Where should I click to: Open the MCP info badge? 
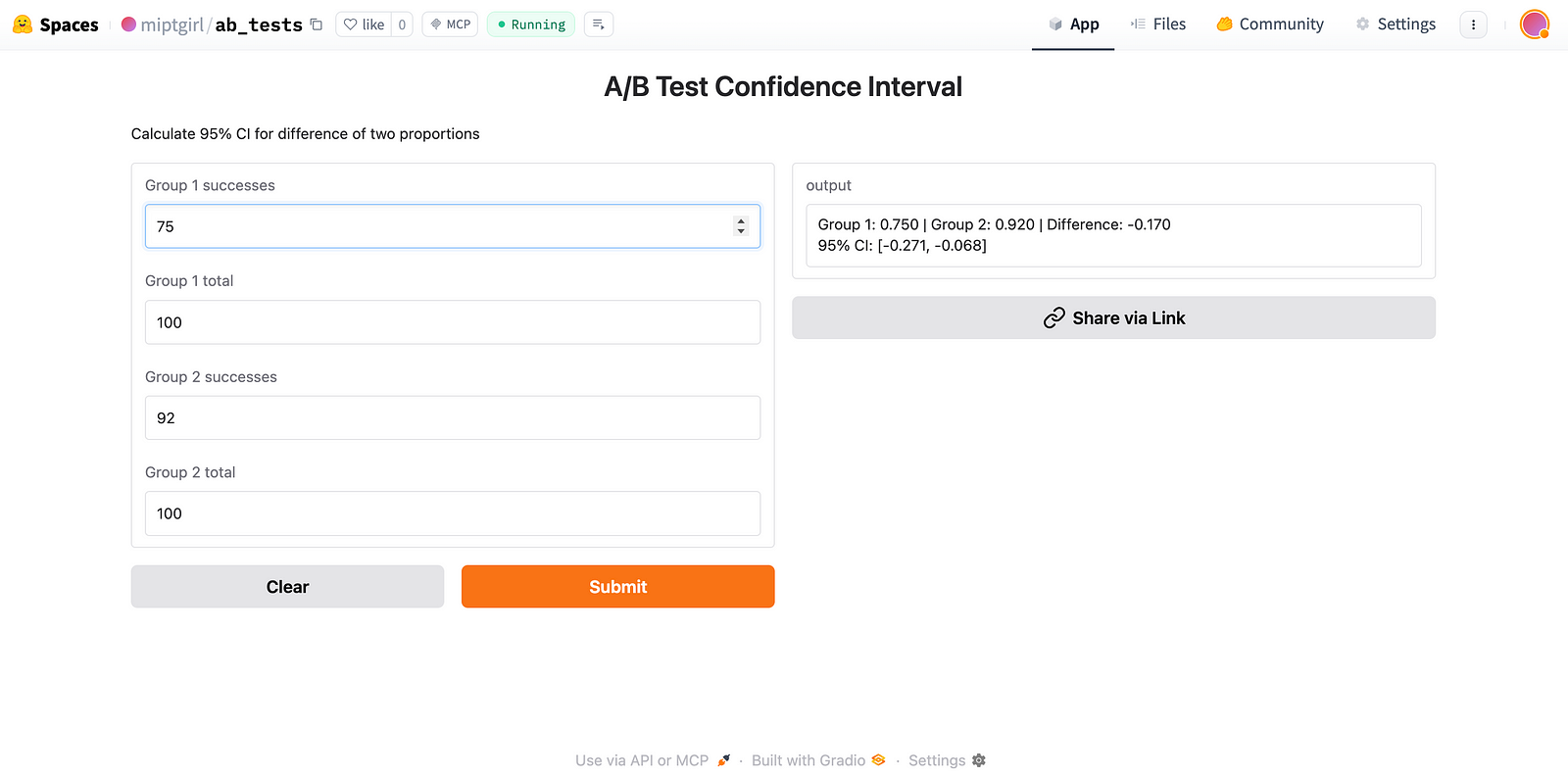pyautogui.click(x=450, y=24)
